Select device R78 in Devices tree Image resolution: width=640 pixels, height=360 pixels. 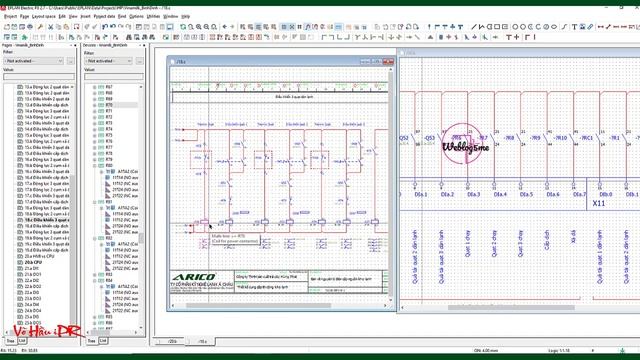coord(109,153)
